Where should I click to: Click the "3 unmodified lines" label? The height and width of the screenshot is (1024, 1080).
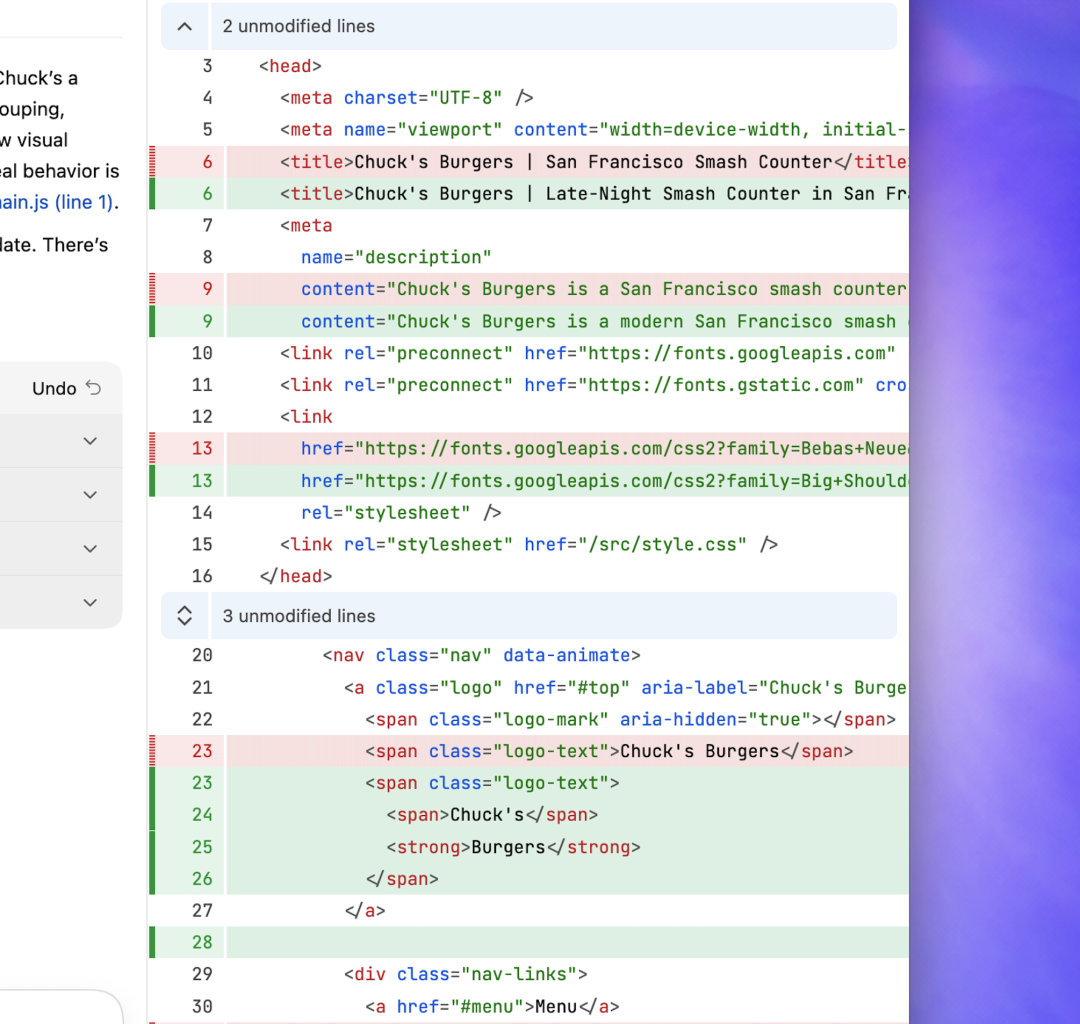[298, 616]
